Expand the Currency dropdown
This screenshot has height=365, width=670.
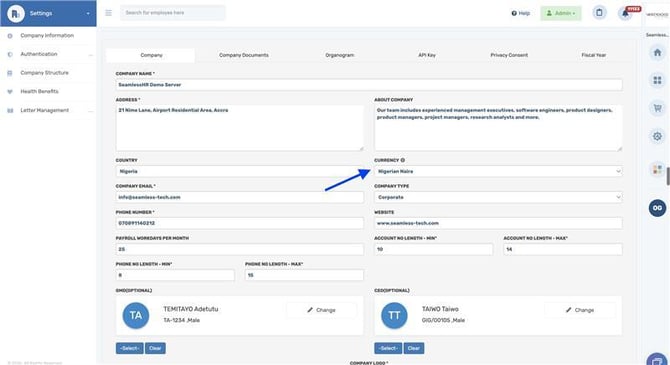point(498,171)
